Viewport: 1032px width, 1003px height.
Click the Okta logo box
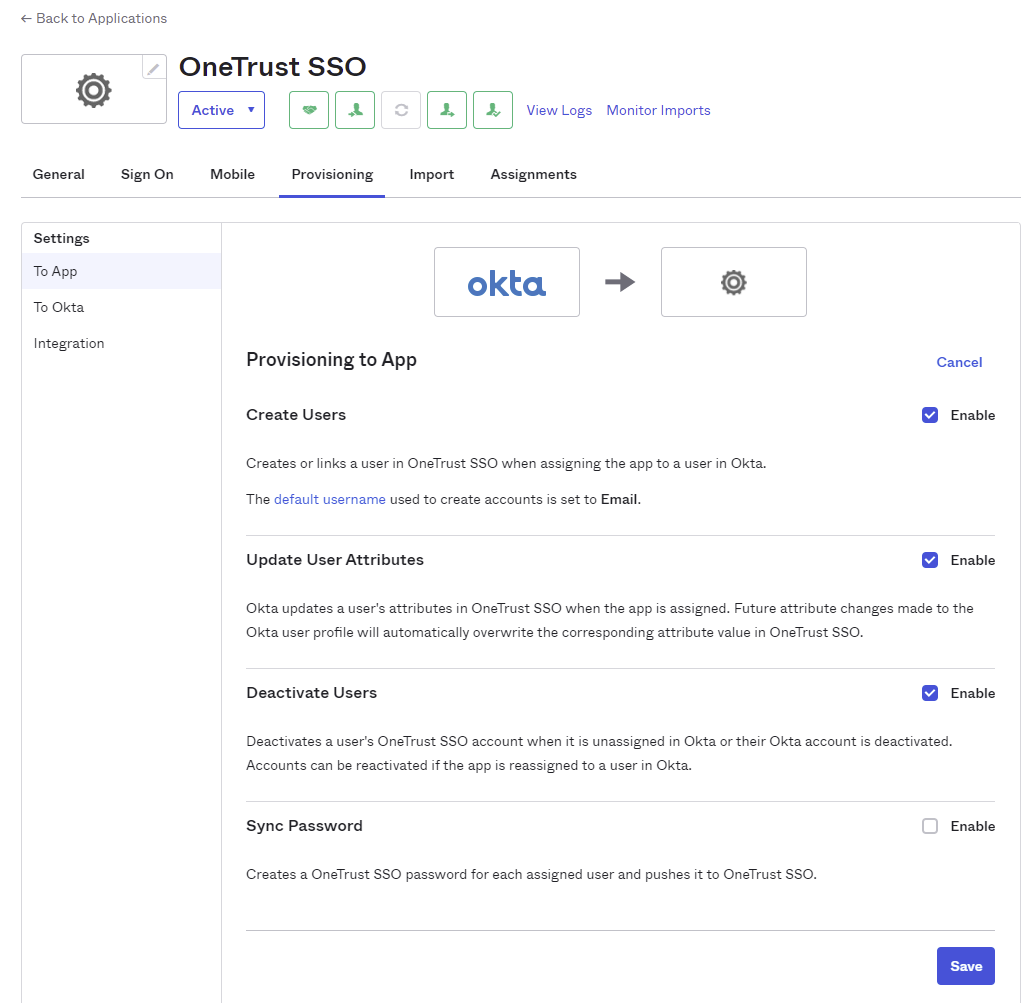[507, 282]
